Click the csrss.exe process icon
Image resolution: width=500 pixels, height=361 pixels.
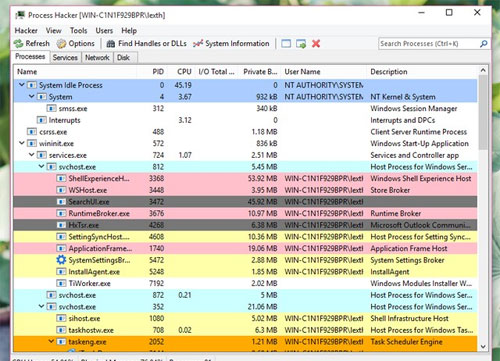tap(32, 132)
